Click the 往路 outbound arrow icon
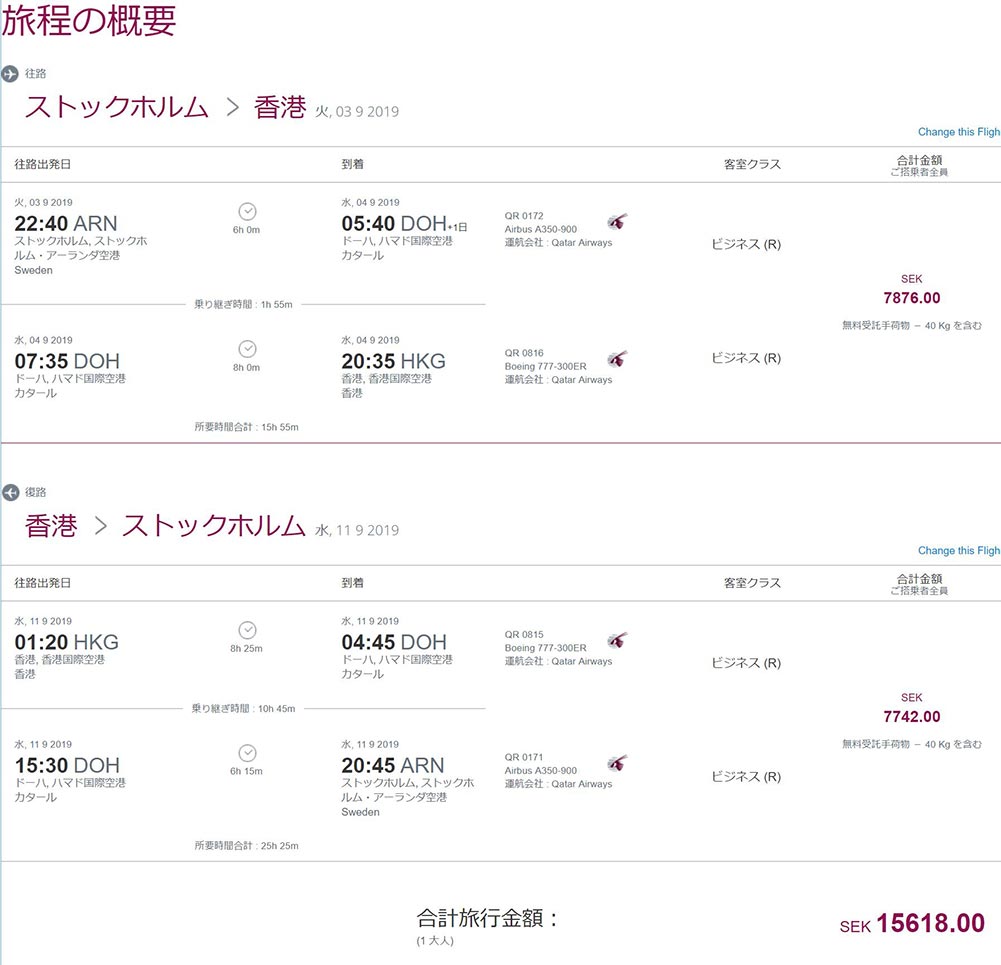This screenshot has height=965, width=1001. click(x=10, y=72)
